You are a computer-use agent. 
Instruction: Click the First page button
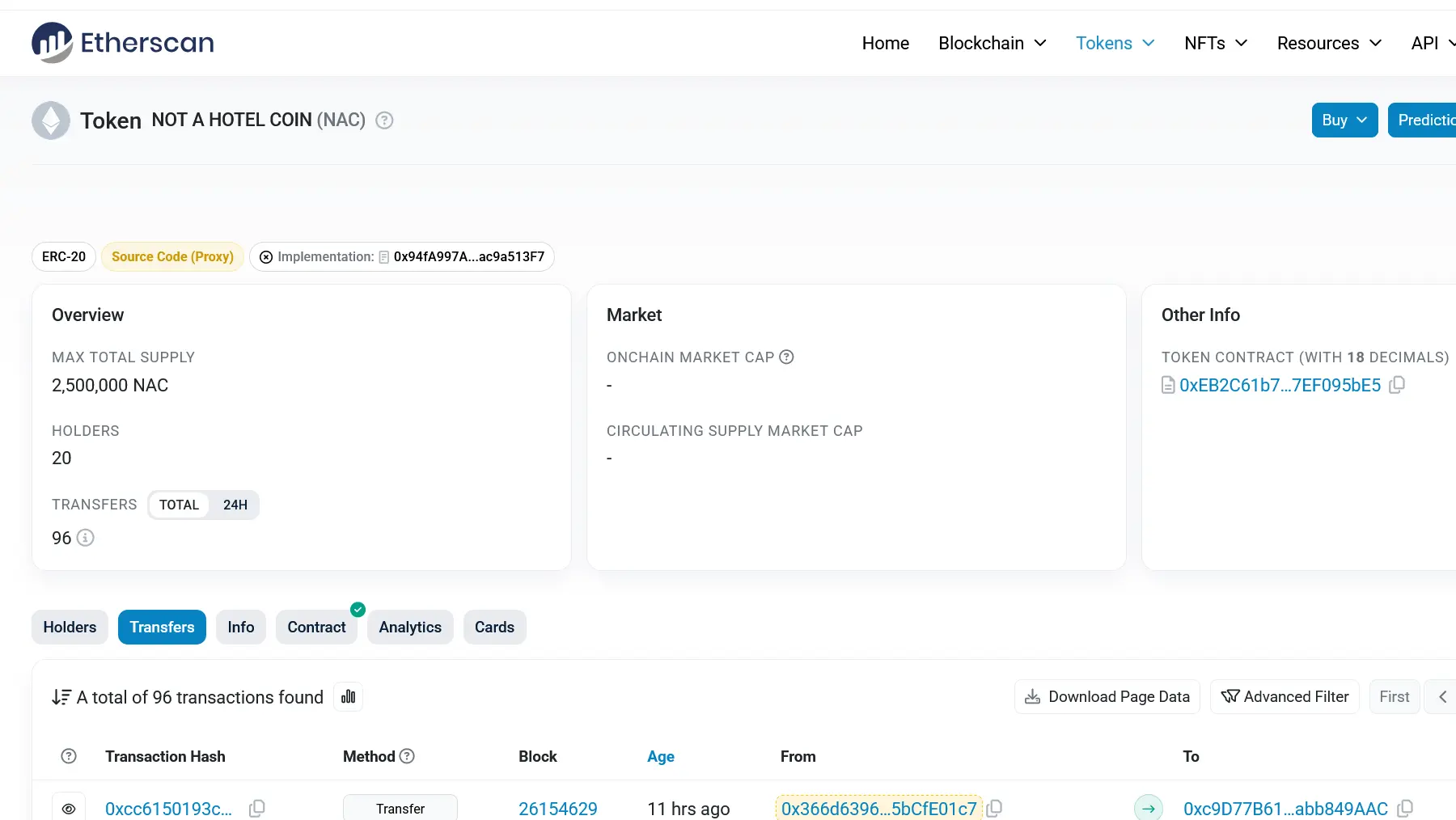pyautogui.click(x=1395, y=697)
